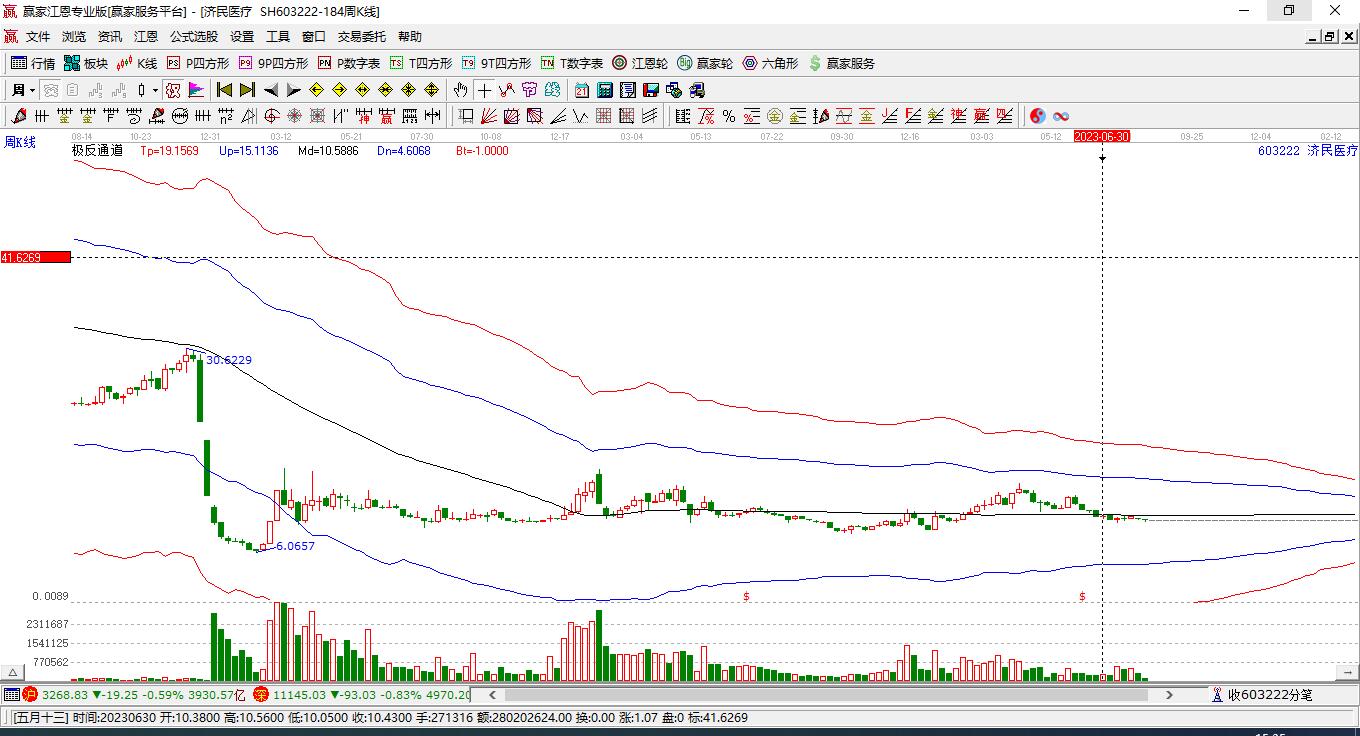The height and width of the screenshot is (736, 1360).
Task: Click the yellow diamond left-arrow icon
Action: (317, 90)
